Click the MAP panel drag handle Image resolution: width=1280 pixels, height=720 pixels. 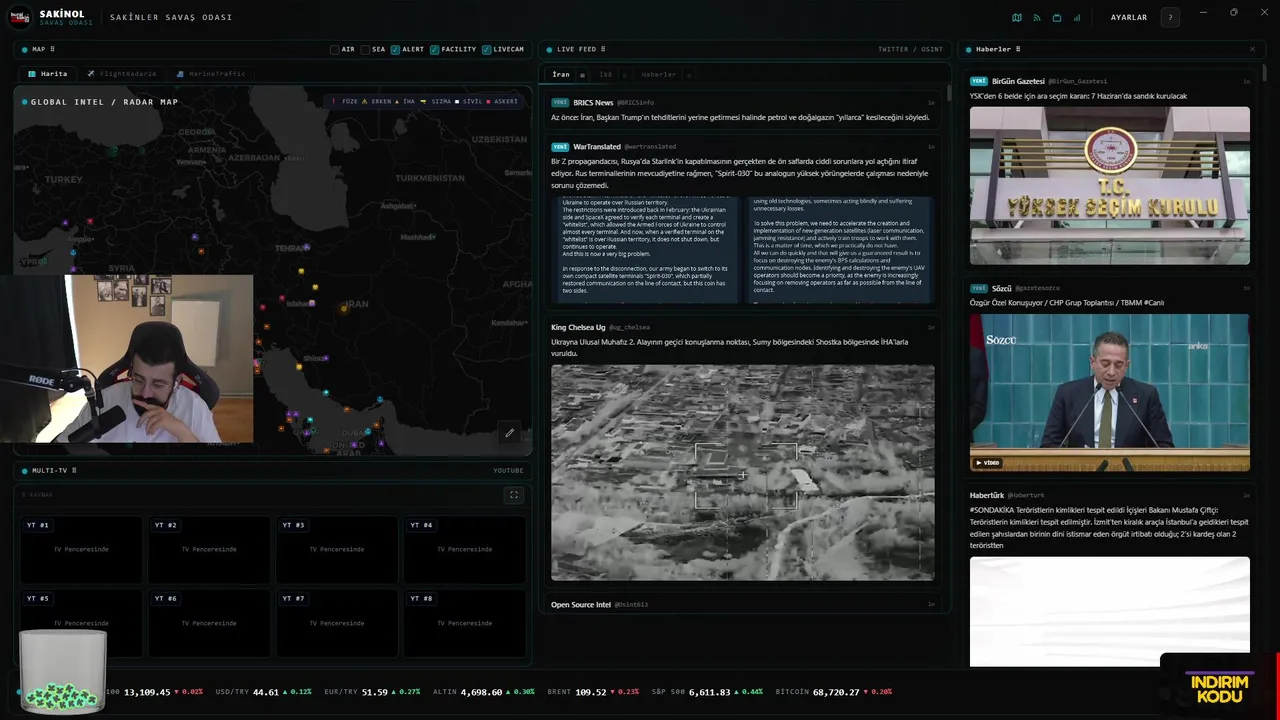52,49
